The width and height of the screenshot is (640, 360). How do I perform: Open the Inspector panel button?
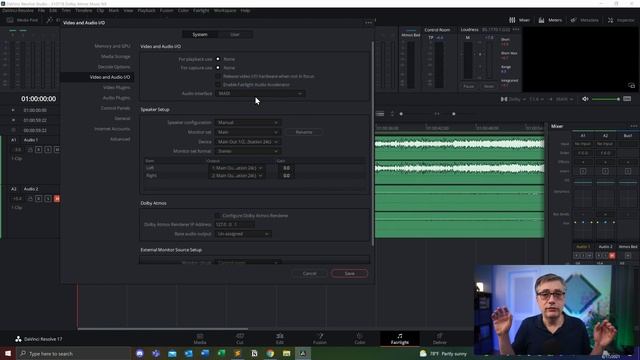pyautogui.click(x=621, y=20)
